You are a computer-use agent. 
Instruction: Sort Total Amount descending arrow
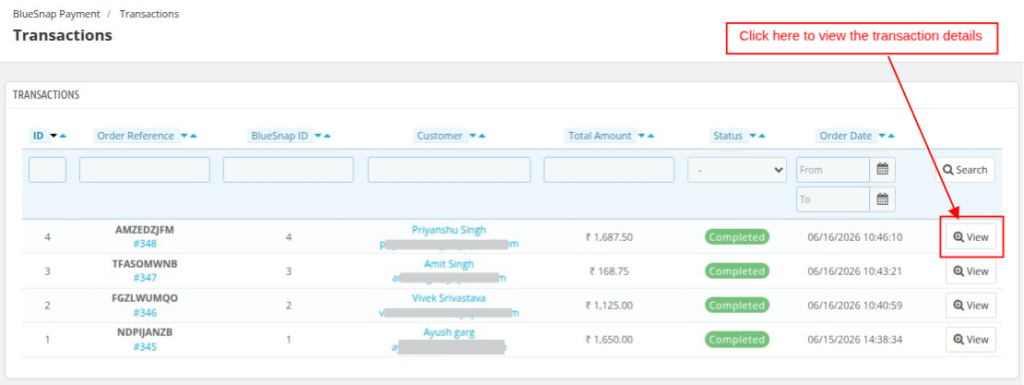click(x=641, y=136)
